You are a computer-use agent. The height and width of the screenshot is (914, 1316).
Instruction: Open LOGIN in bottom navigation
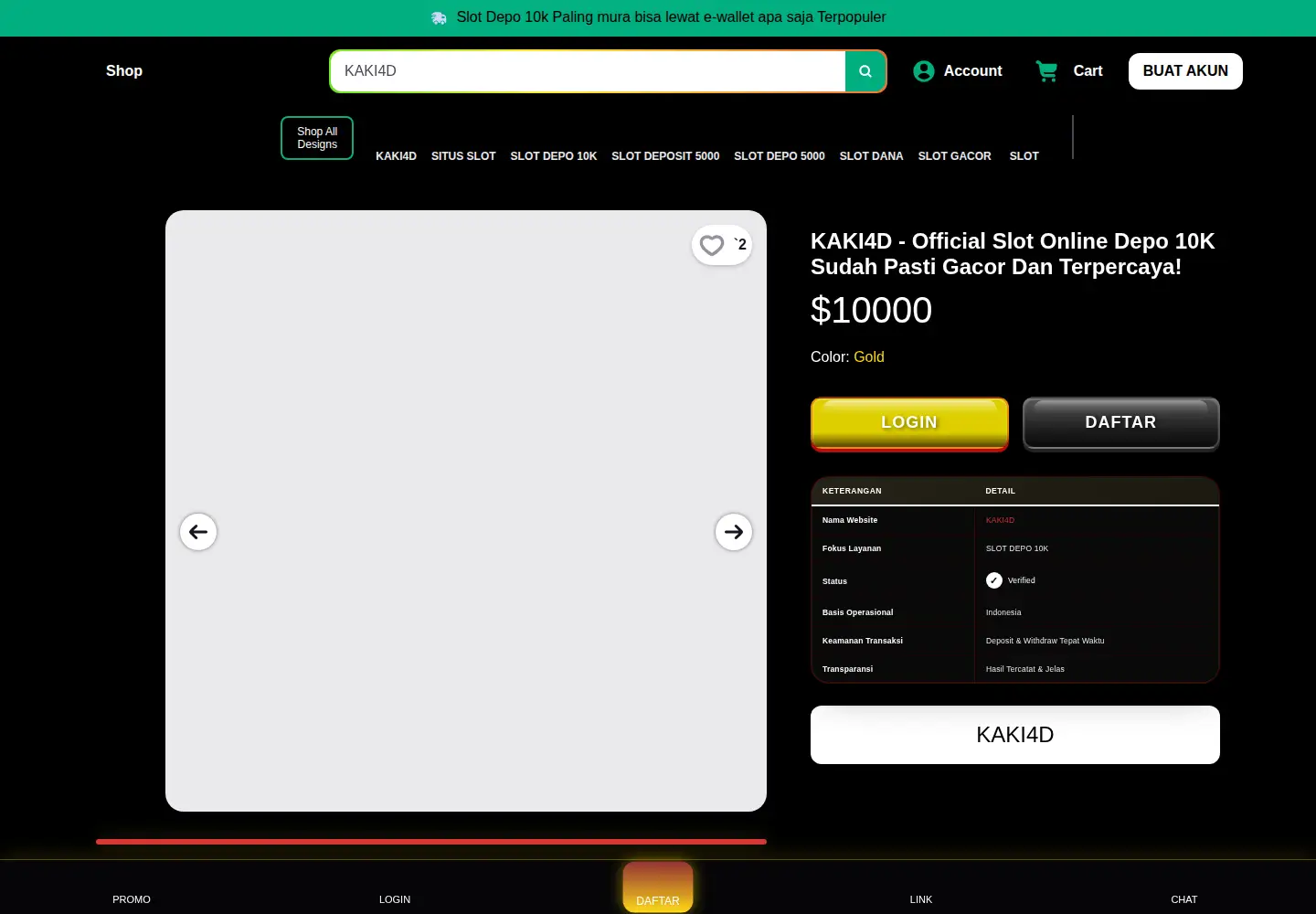pos(395,899)
